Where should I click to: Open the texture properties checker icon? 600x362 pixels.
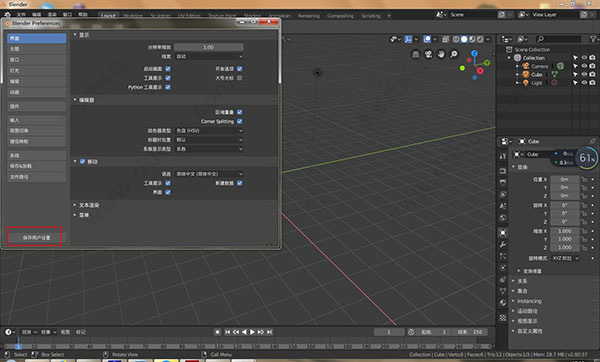tap(503, 318)
